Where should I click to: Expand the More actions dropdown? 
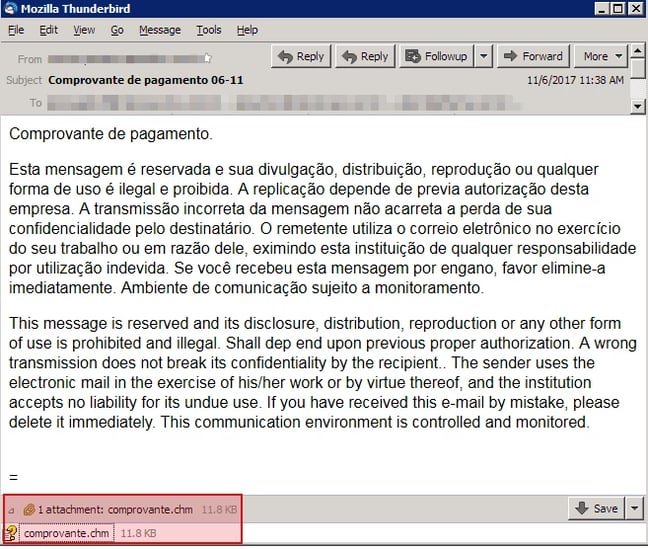(x=602, y=56)
